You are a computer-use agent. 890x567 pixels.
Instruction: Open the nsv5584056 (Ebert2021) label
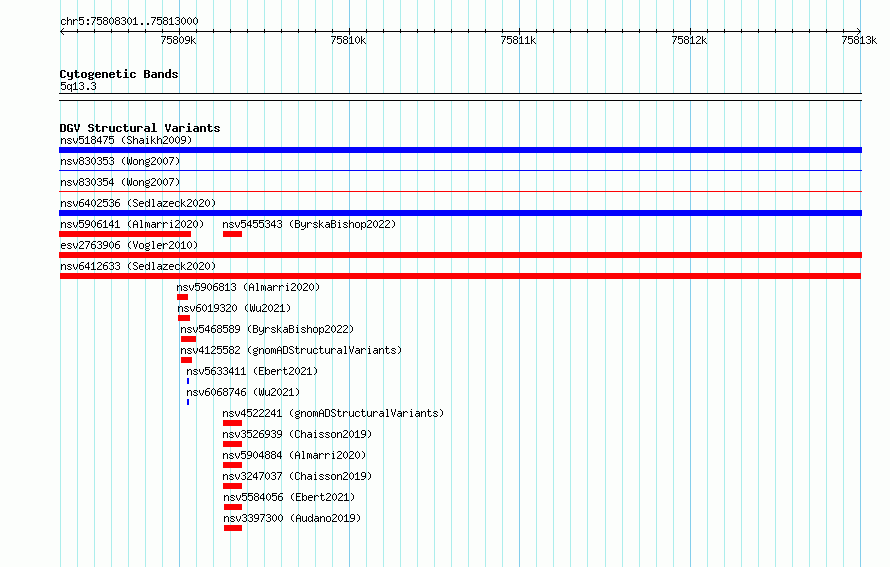coord(289,497)
